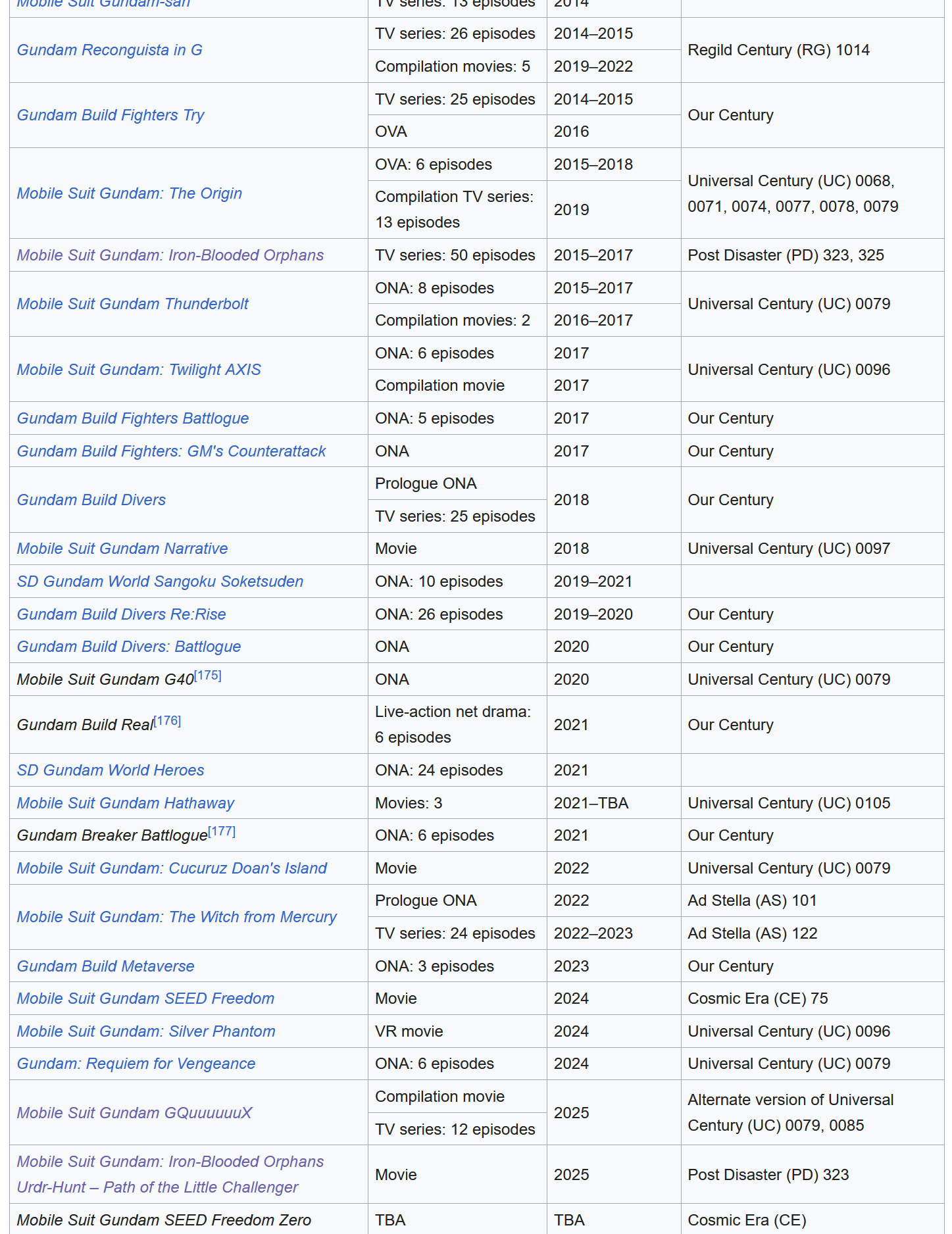Visit the Mobile Suit Gundam Hathaway page
The height and width of the screenshot is (1234, 952).
(x=126, y=803)
